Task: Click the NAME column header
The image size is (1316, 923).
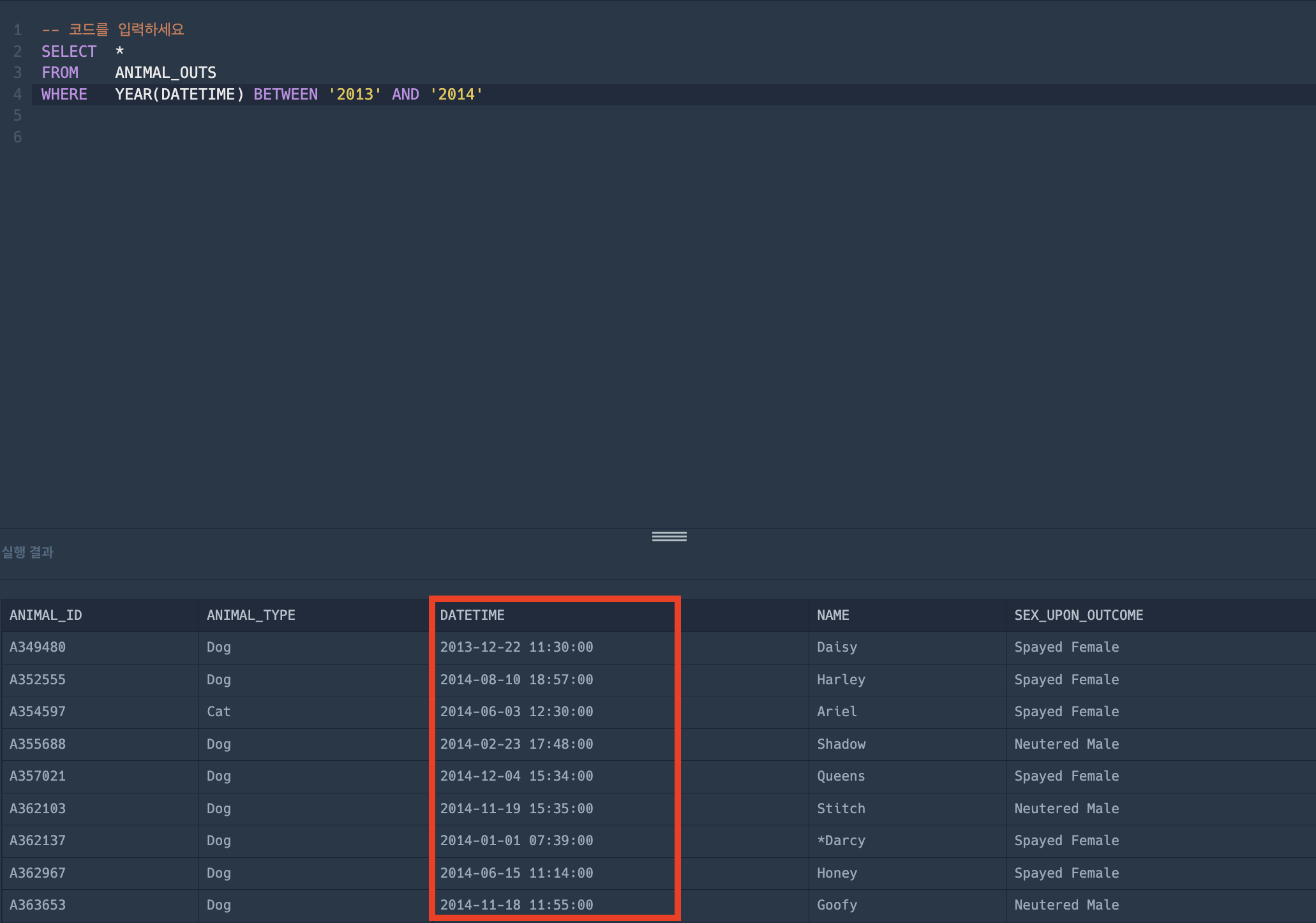Action: tap(833, 615)
